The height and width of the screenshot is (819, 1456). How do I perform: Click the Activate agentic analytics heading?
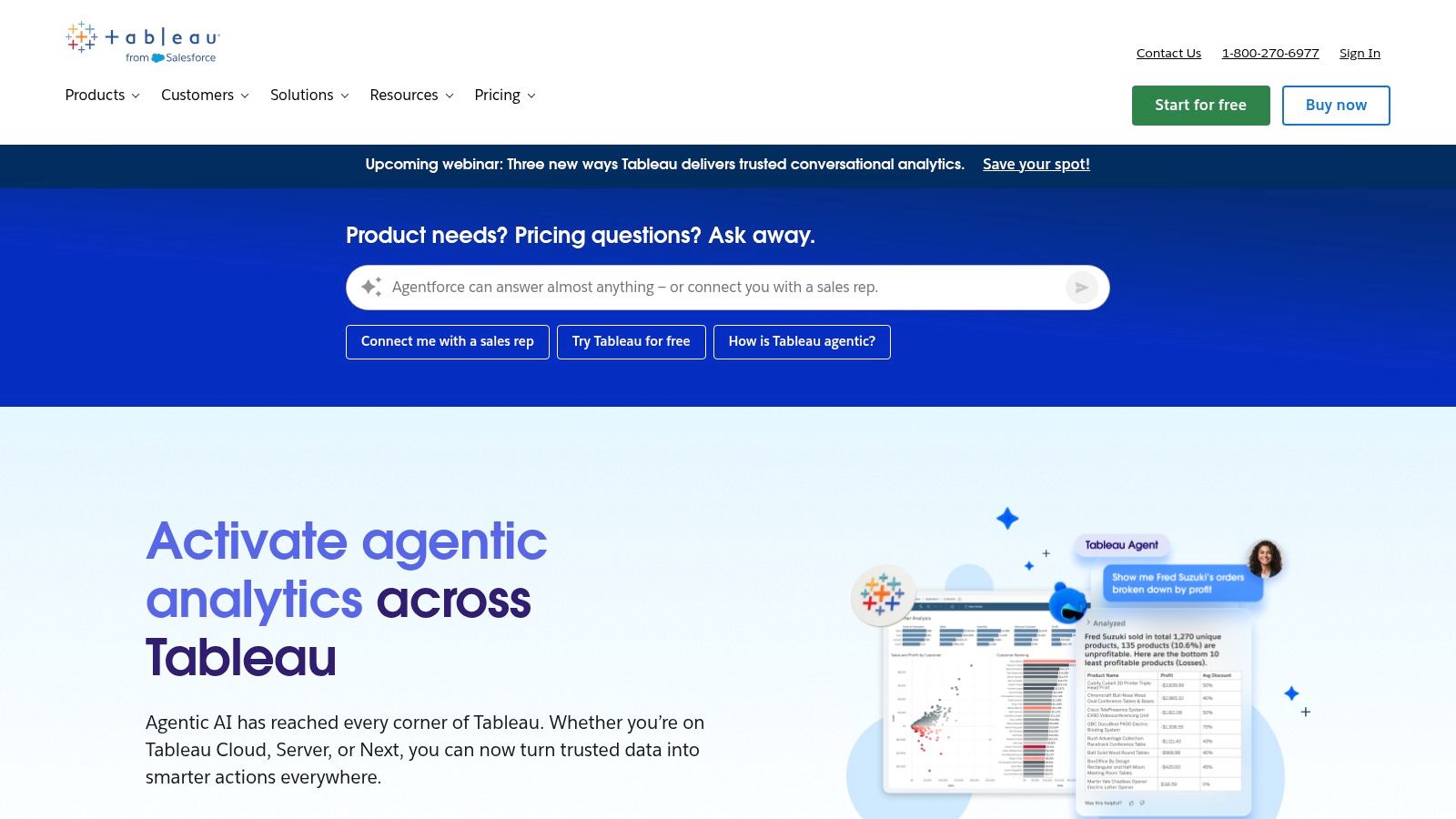click(347, 600)
